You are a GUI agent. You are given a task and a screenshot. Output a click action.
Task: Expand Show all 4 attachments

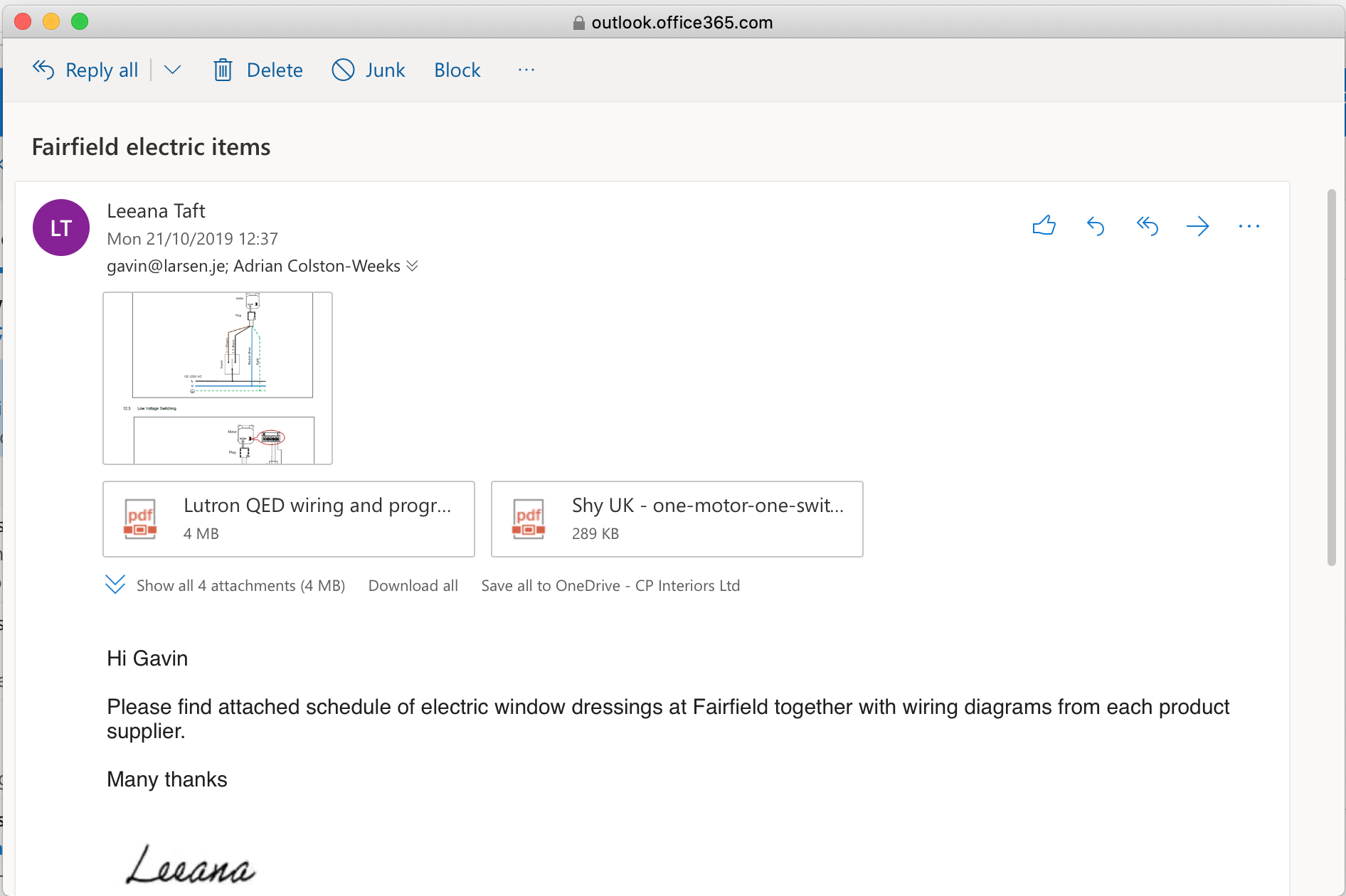click(x=225, y=585)
